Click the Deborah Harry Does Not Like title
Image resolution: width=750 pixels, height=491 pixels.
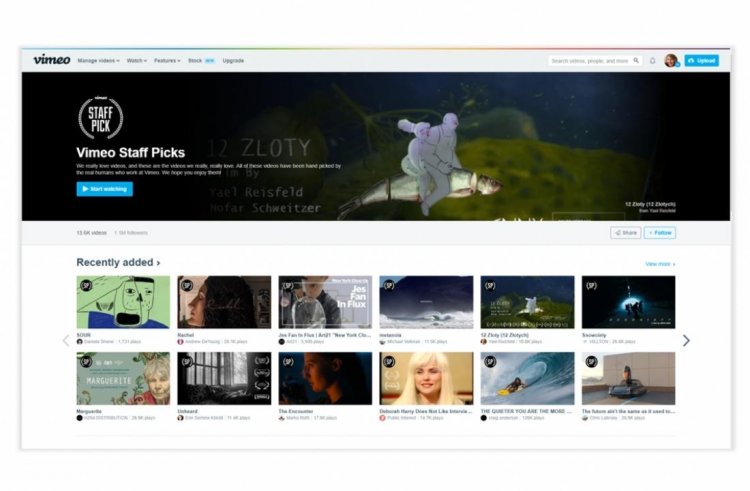[426, 411]
